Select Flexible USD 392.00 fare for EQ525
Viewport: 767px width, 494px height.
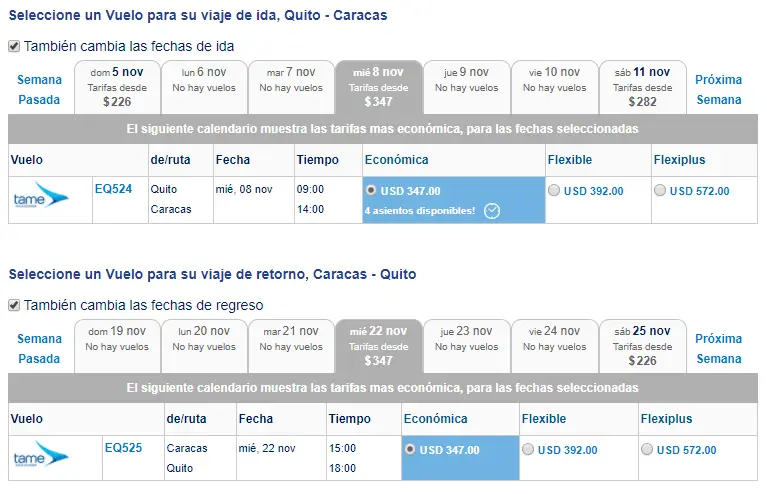pos(528,450)
